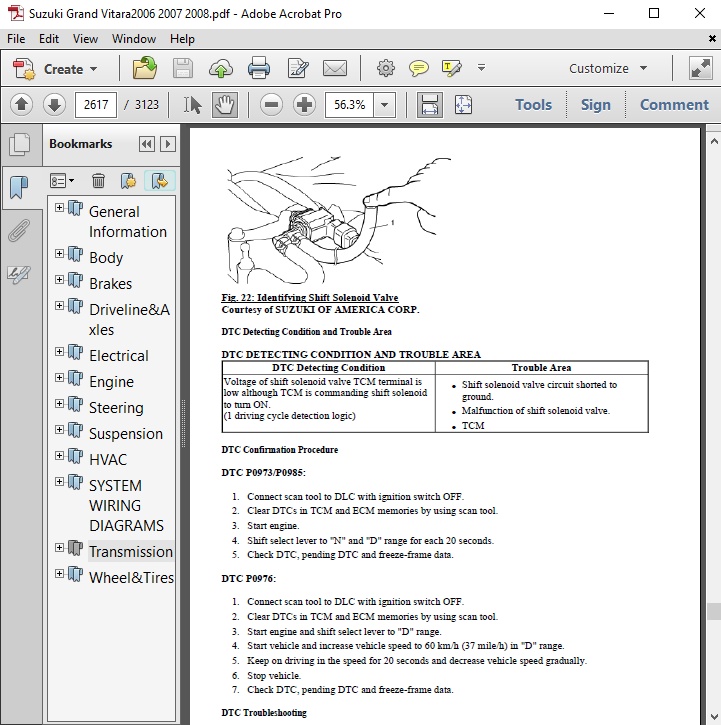Open the Help menu
The image size is (721, 725).
pyautogui.click(x=182, y=39)
